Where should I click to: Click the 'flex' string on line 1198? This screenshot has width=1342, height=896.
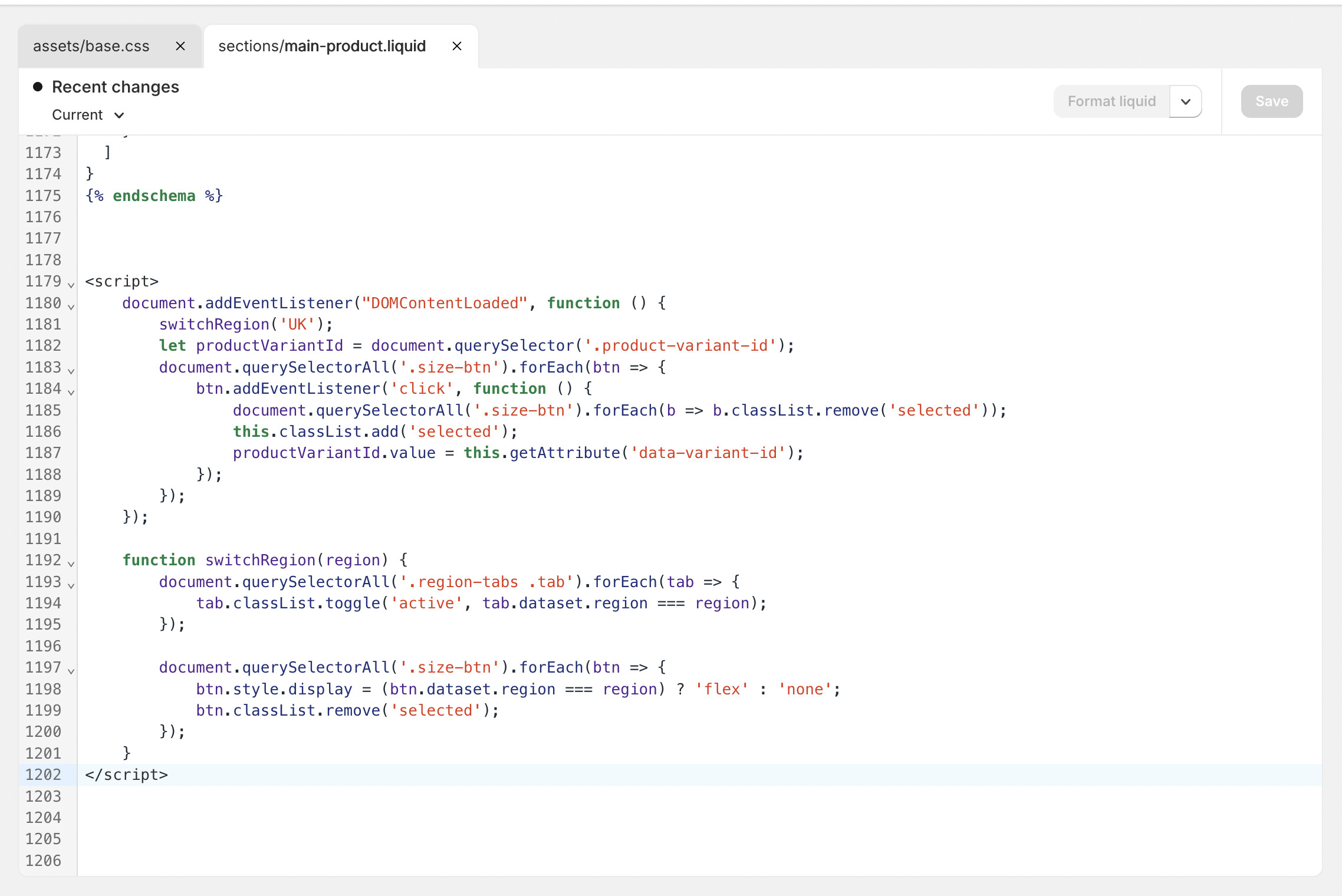pyautogui.click(x=722, y=689)
